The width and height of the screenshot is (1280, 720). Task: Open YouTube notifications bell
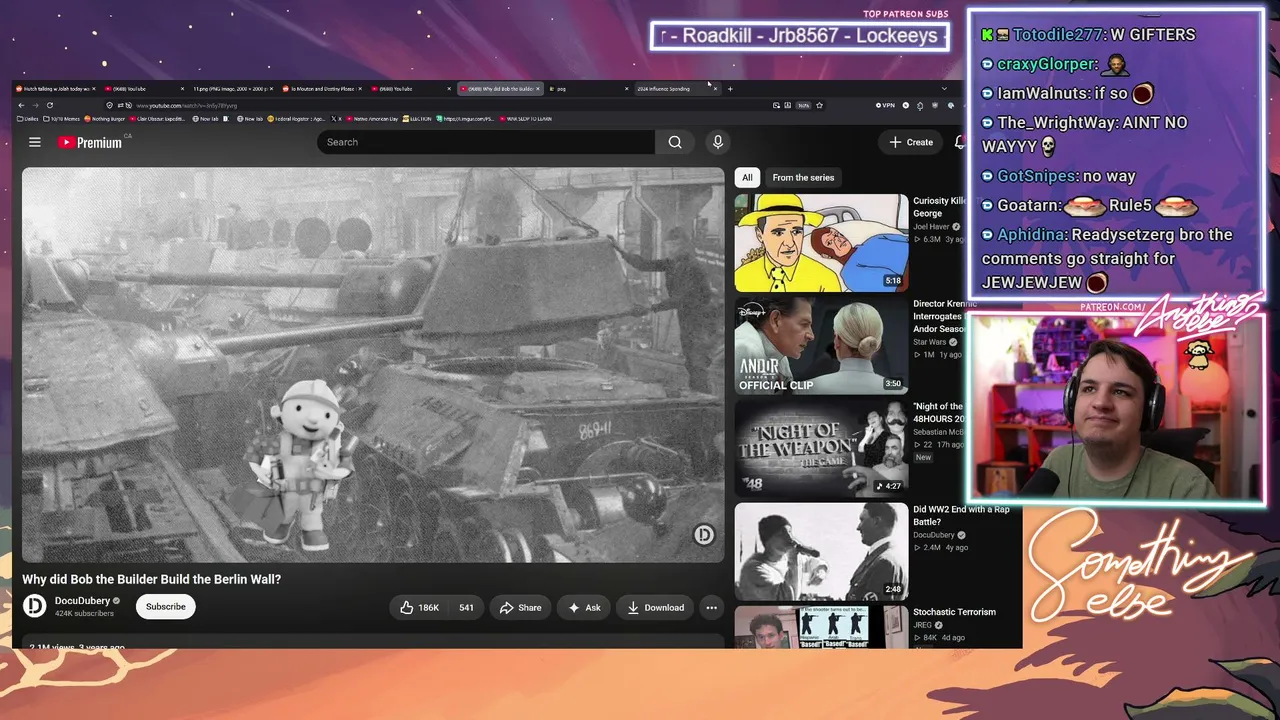coord(960,142)
